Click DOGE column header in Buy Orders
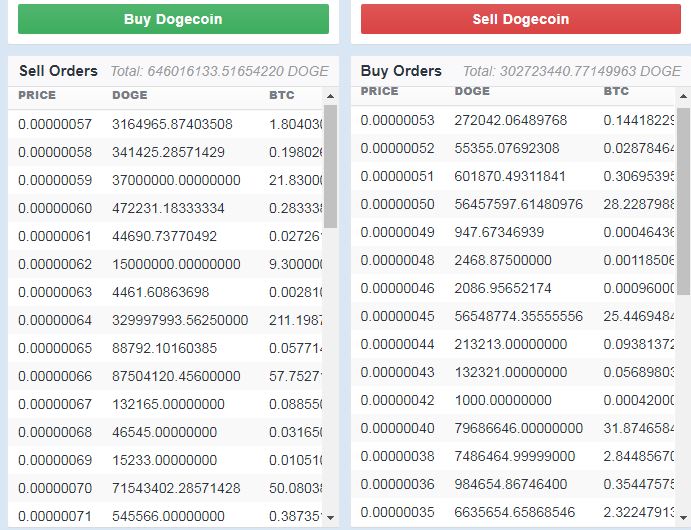Viewport: 691px width, 530px height. point(472,91)
